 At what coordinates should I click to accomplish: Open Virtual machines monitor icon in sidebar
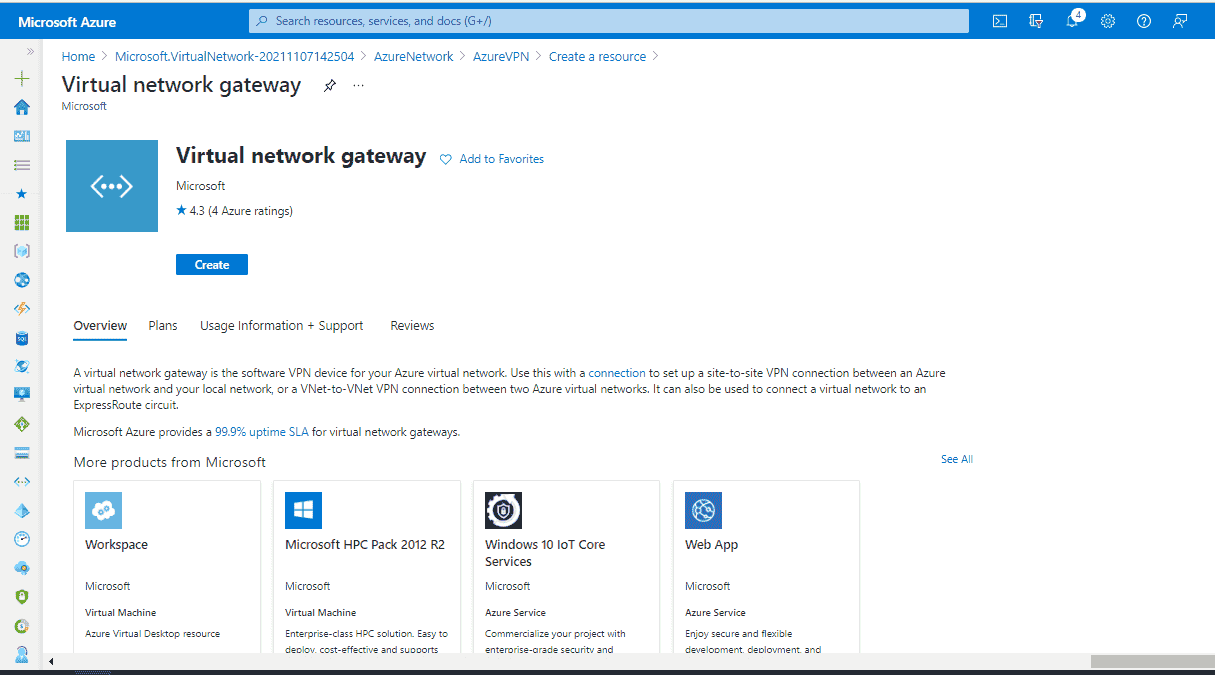[x=22, y=395]
